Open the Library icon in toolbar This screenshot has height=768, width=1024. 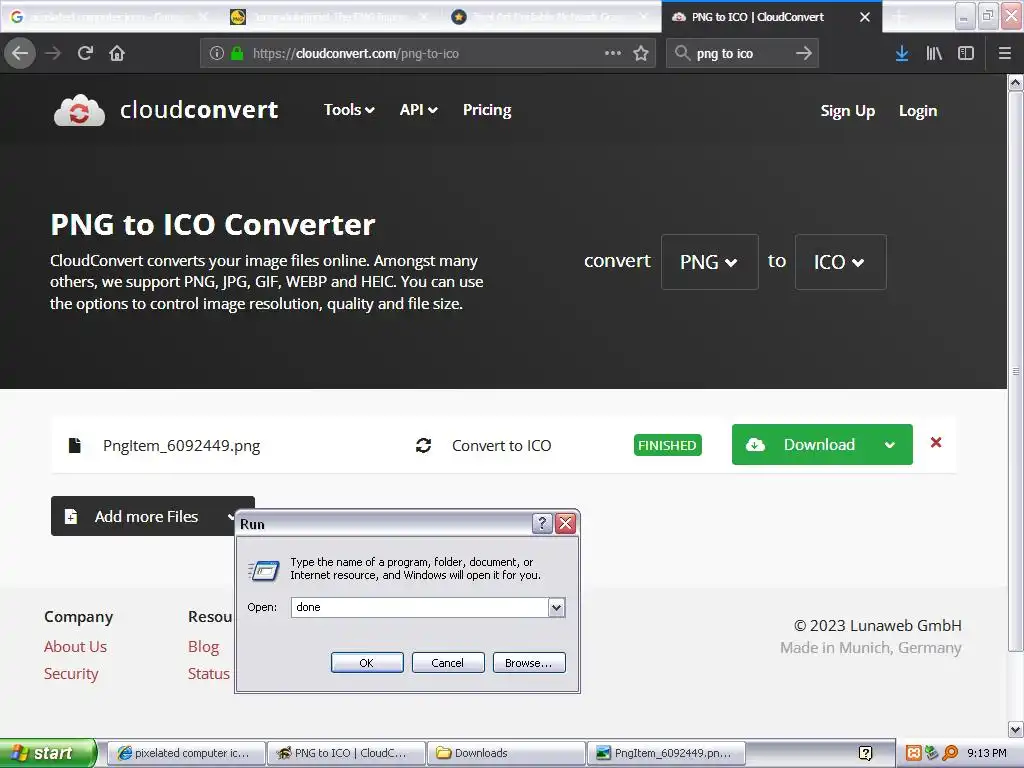coord(934,53)
